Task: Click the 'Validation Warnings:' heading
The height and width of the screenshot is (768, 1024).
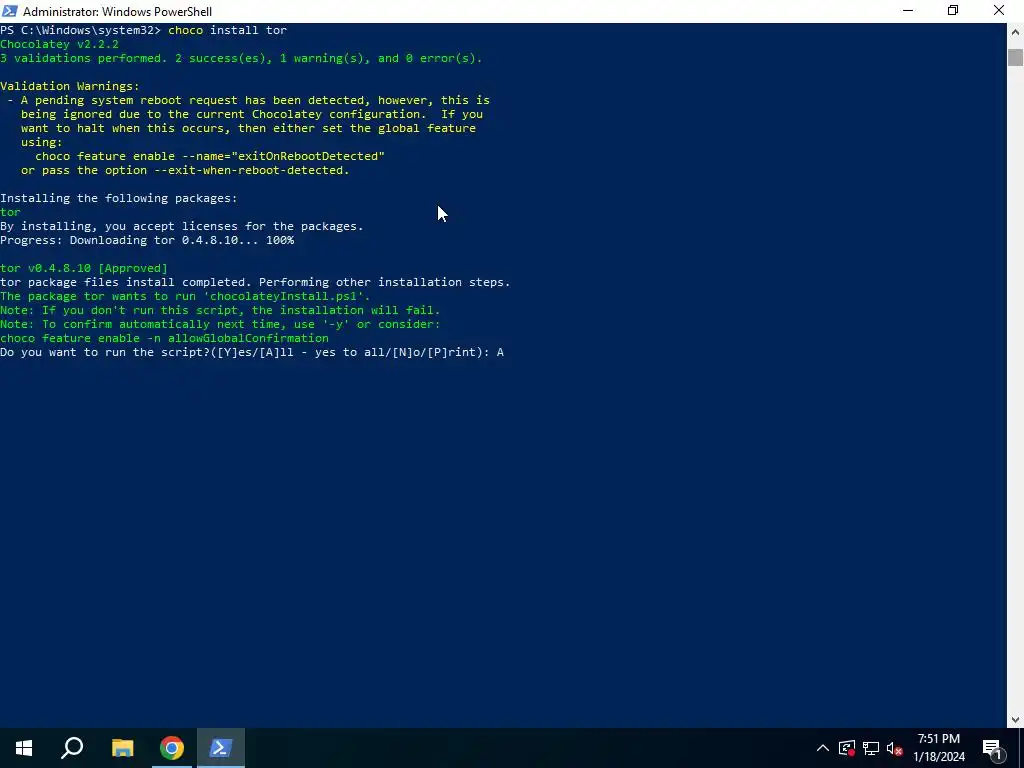Action: pyautogui.click(x=70, y=86)
